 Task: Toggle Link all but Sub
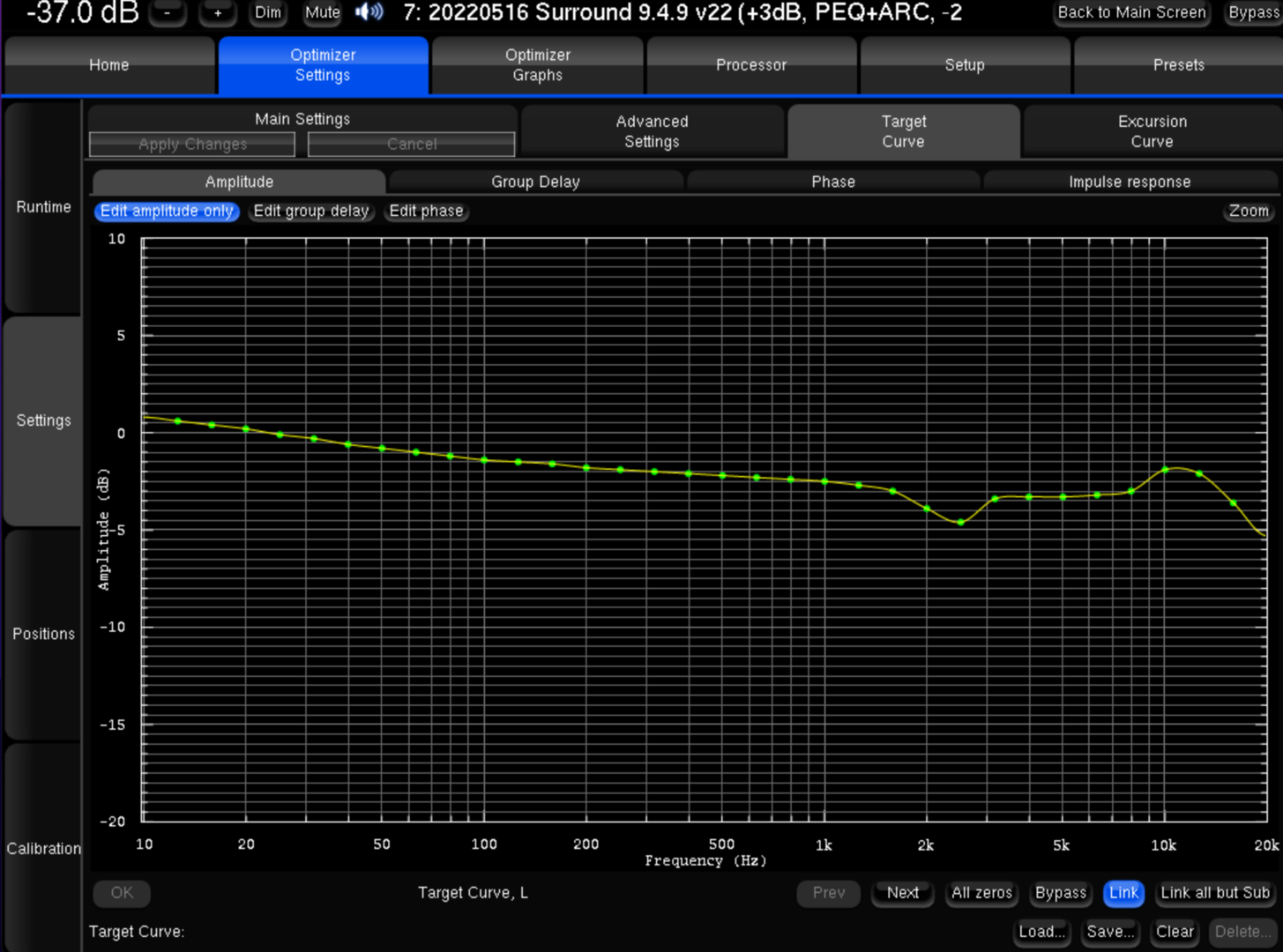[x=1215, y=893]
